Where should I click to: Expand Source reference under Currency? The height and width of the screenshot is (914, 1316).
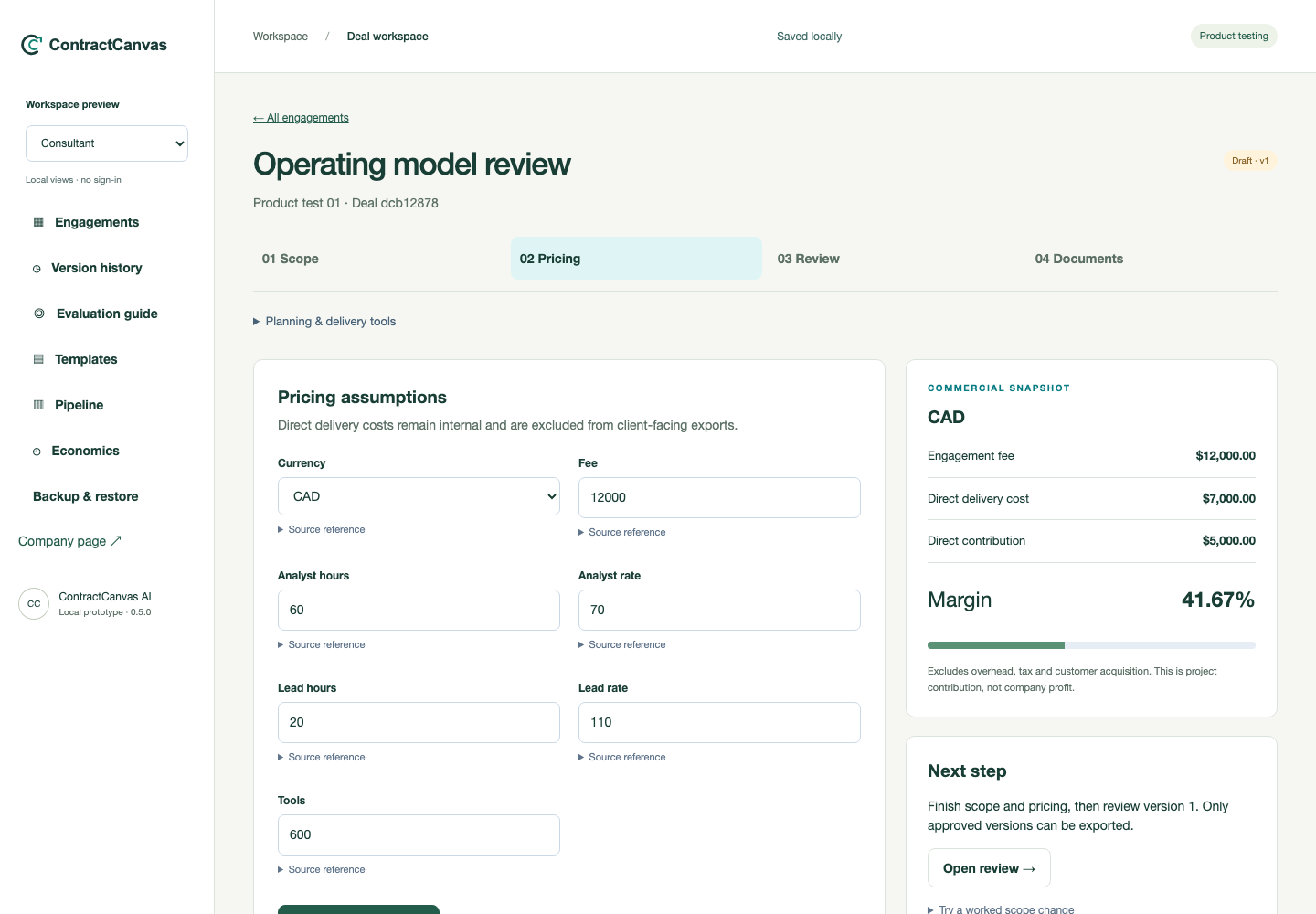tap(322, 530)
